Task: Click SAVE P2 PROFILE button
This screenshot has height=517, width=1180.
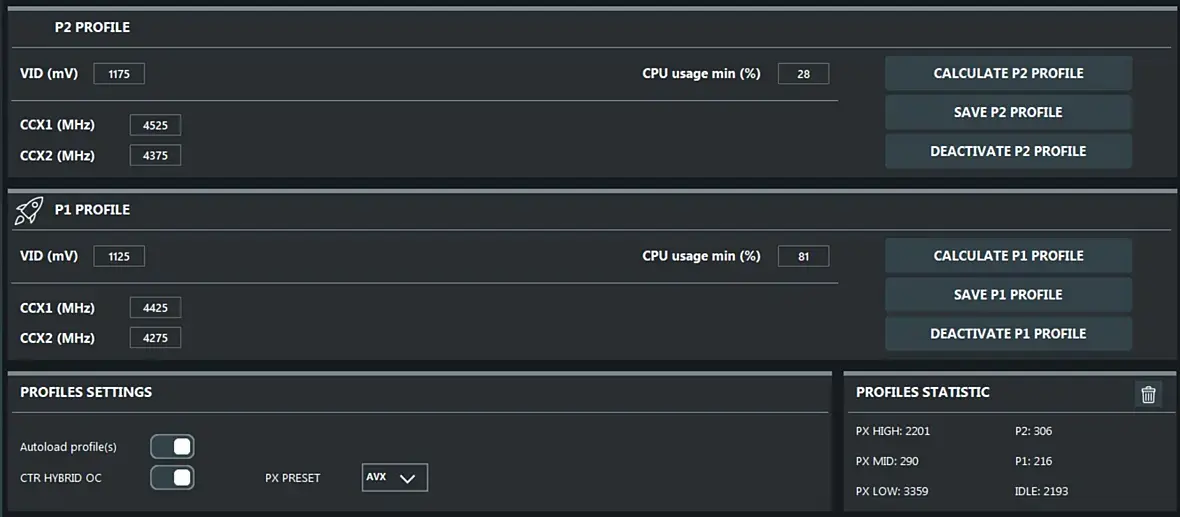Action: 1008,112
